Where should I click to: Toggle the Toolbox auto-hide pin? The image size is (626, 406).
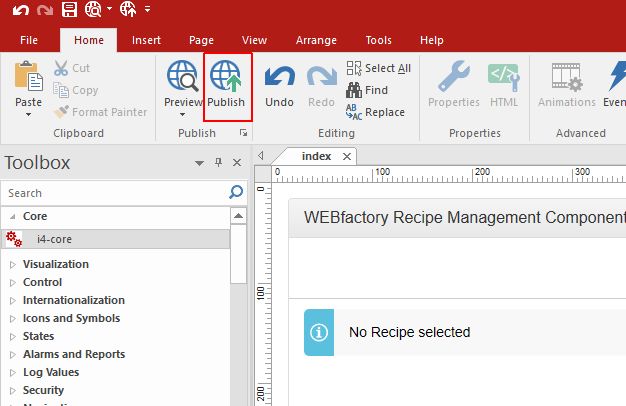(218, 162)
